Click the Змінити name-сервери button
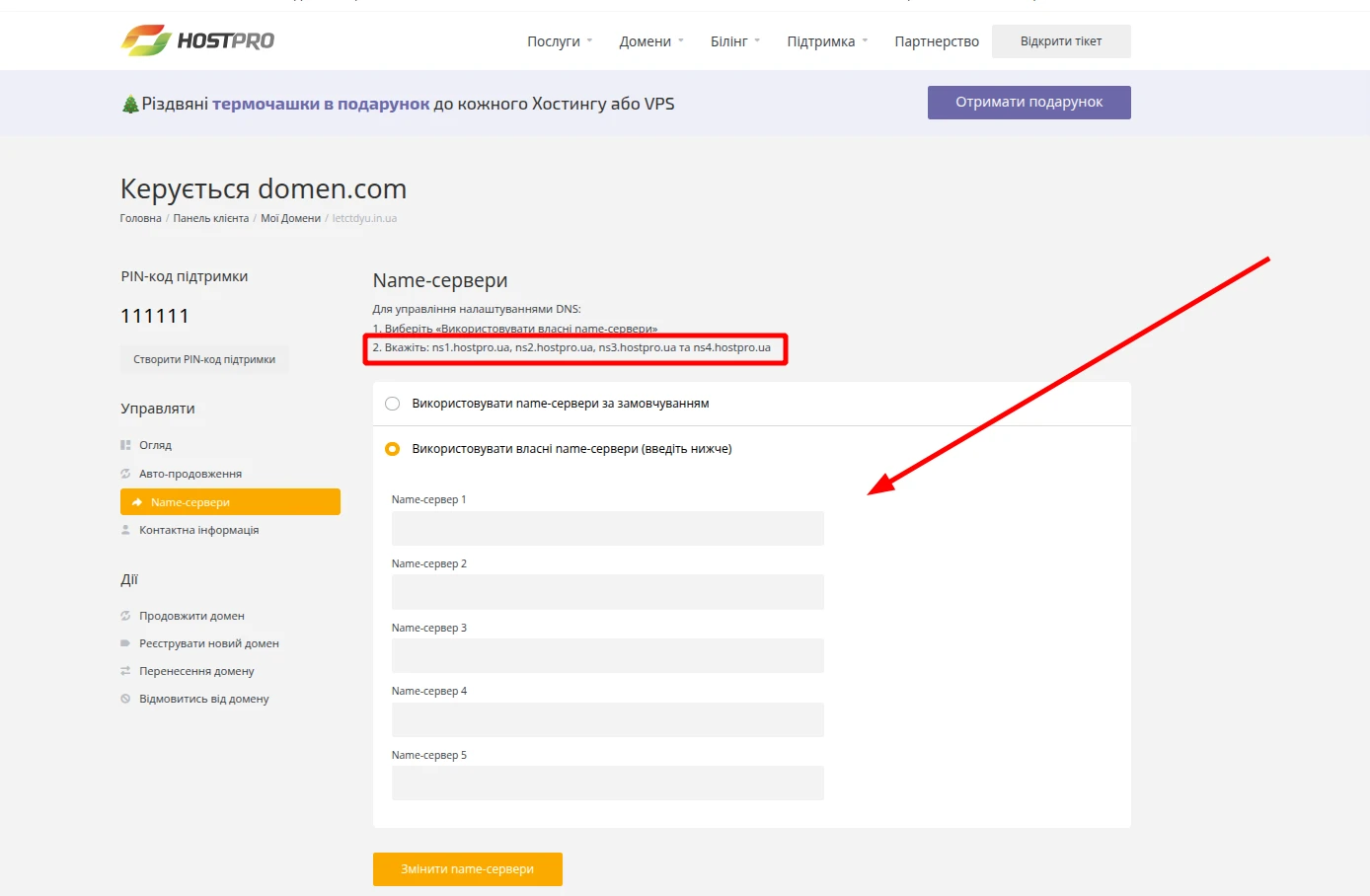 pyautogui.click(x=467, y=869)
